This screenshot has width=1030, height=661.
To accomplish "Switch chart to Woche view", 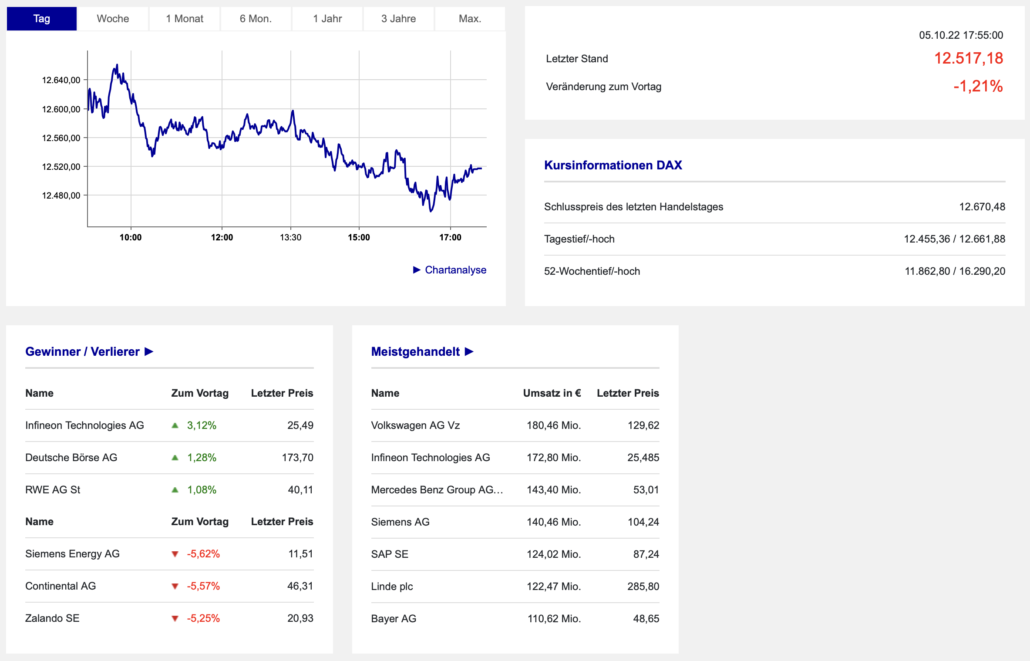I will pyautogui.click(x=113, y=19).
